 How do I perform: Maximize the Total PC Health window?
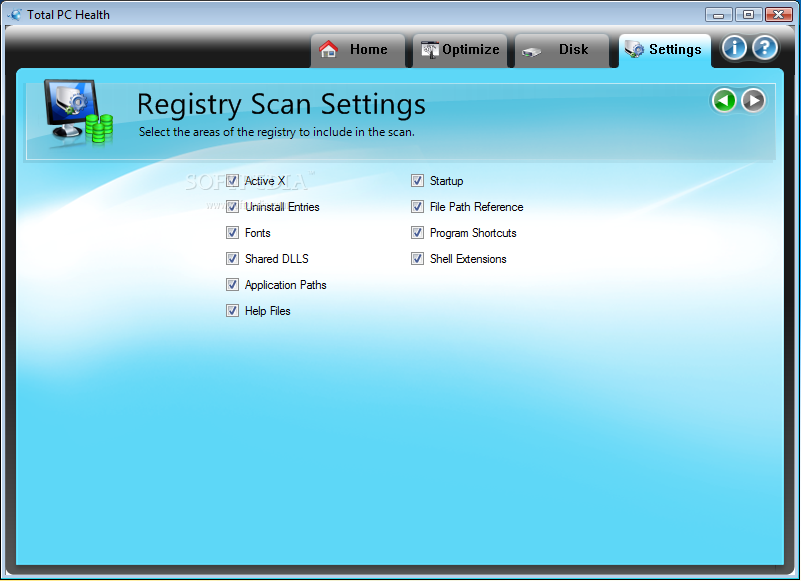pyautogui.click(x=748, y=14)
